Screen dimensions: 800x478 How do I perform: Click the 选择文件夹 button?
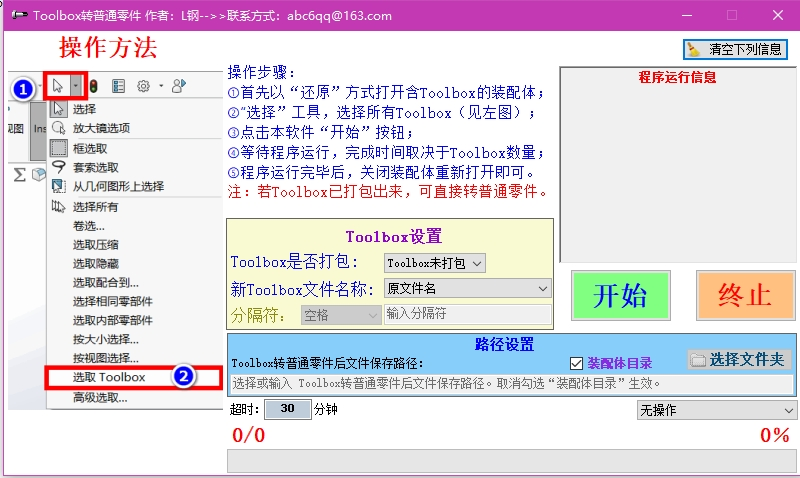click(x=739, y=360)
